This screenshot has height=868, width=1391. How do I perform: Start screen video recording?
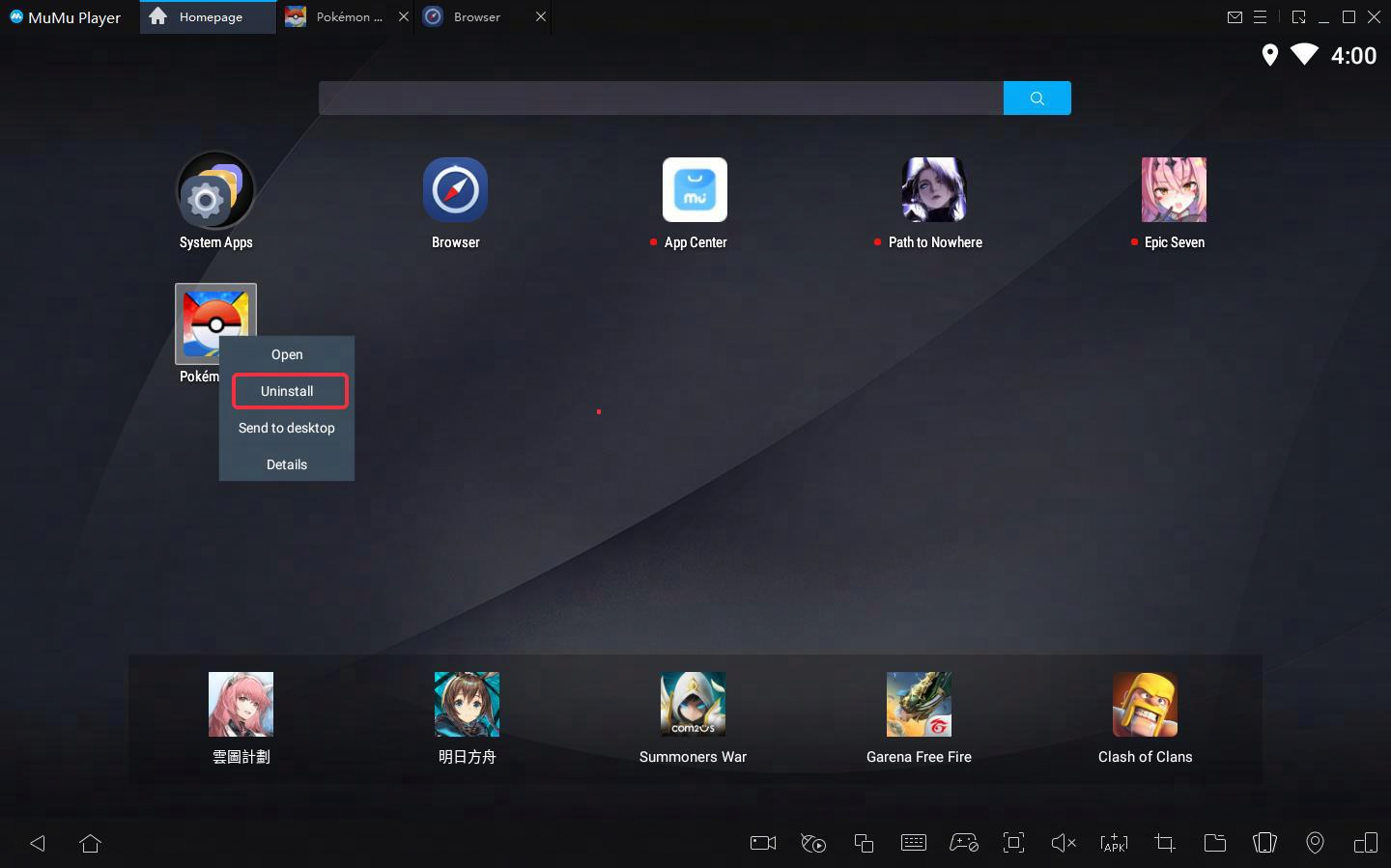[763, 843]
